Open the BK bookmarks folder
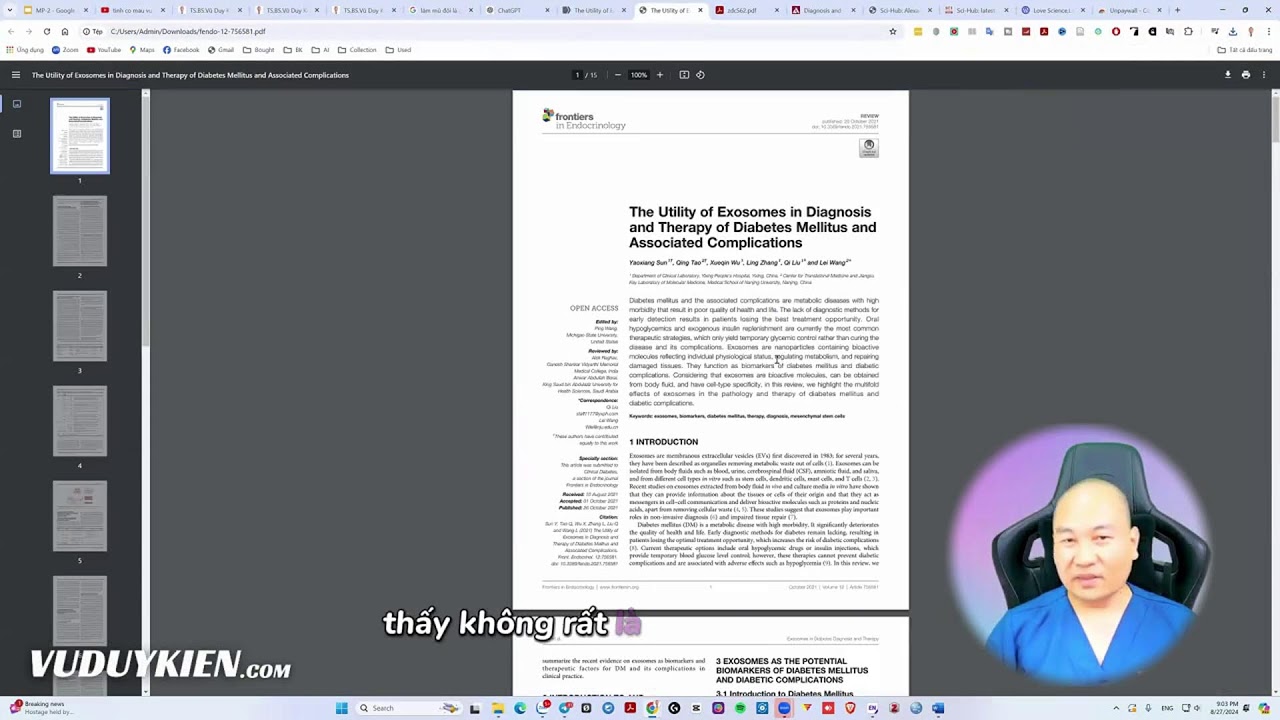The height and width of the screenshot is (720, 1280). click(293, 50)
